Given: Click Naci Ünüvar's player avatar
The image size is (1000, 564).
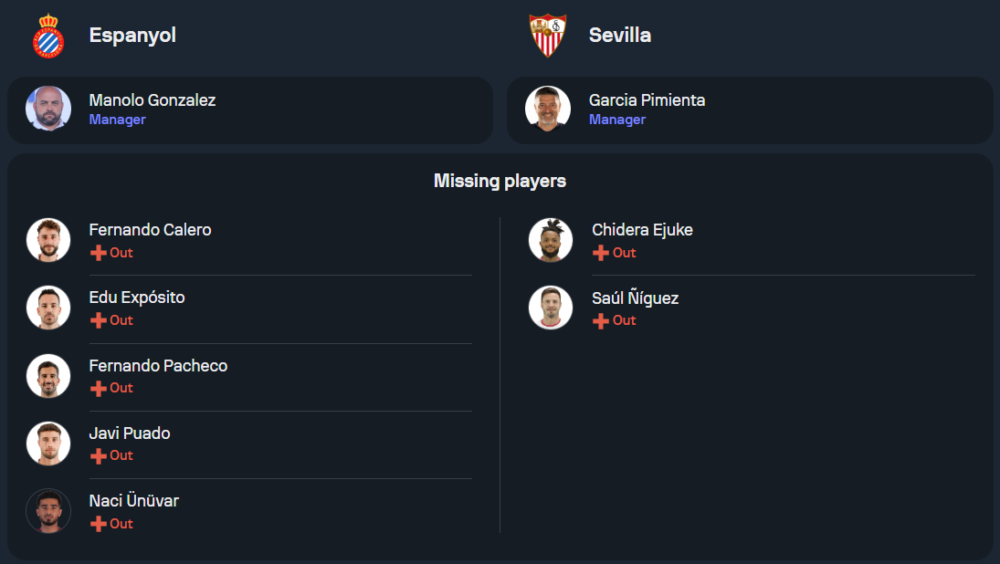Looking at the screenshot, I should tap(48, 511).
